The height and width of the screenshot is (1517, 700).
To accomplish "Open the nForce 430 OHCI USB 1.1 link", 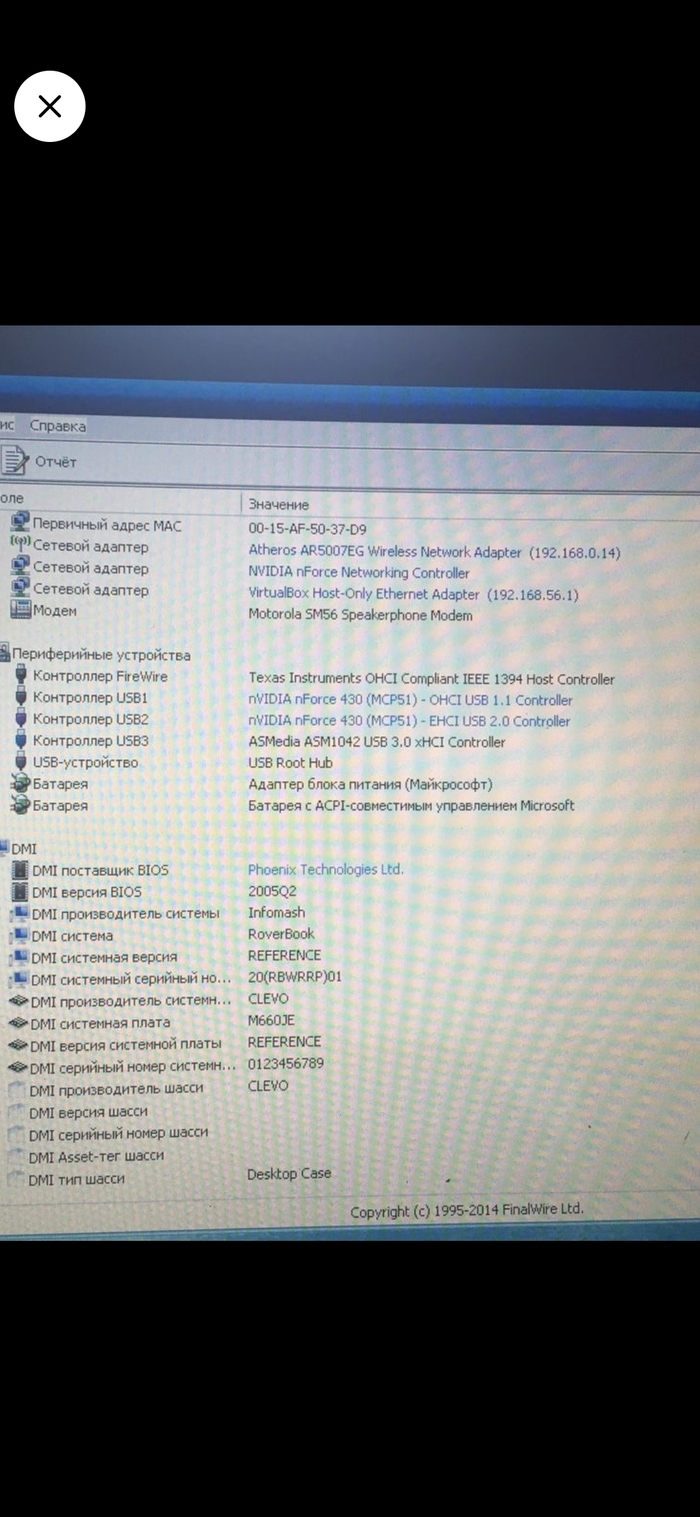I will point(410,700).
